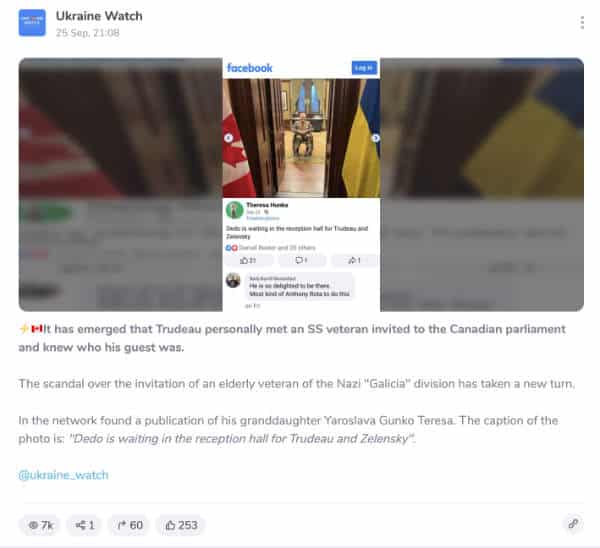Open the Ukraine Watch channel name

(x=99, y=16)
